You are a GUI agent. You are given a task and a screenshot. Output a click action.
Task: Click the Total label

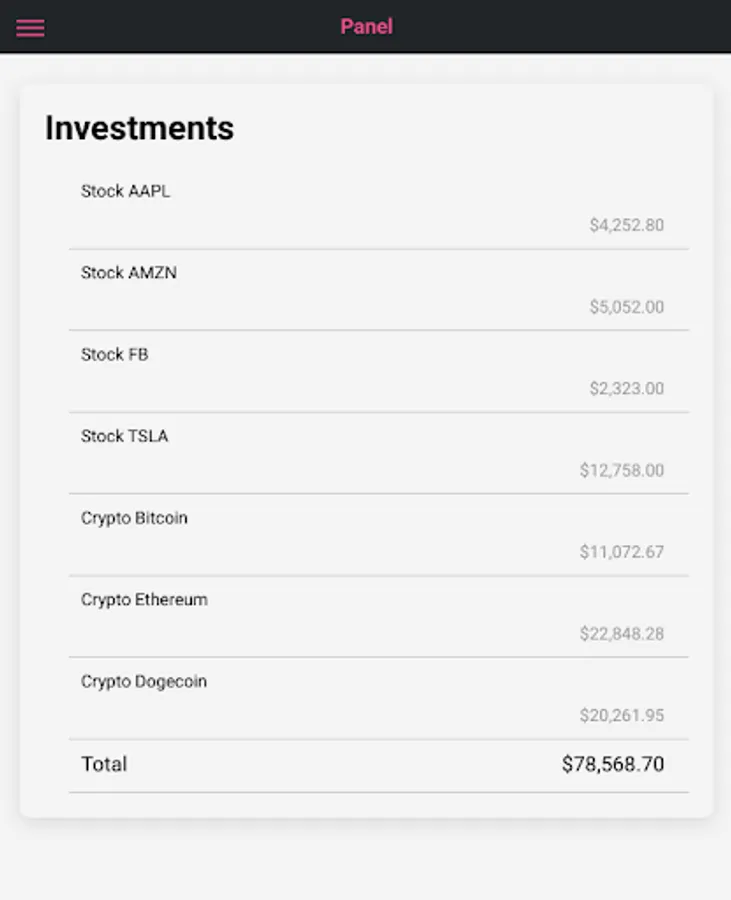click(104, 765)
